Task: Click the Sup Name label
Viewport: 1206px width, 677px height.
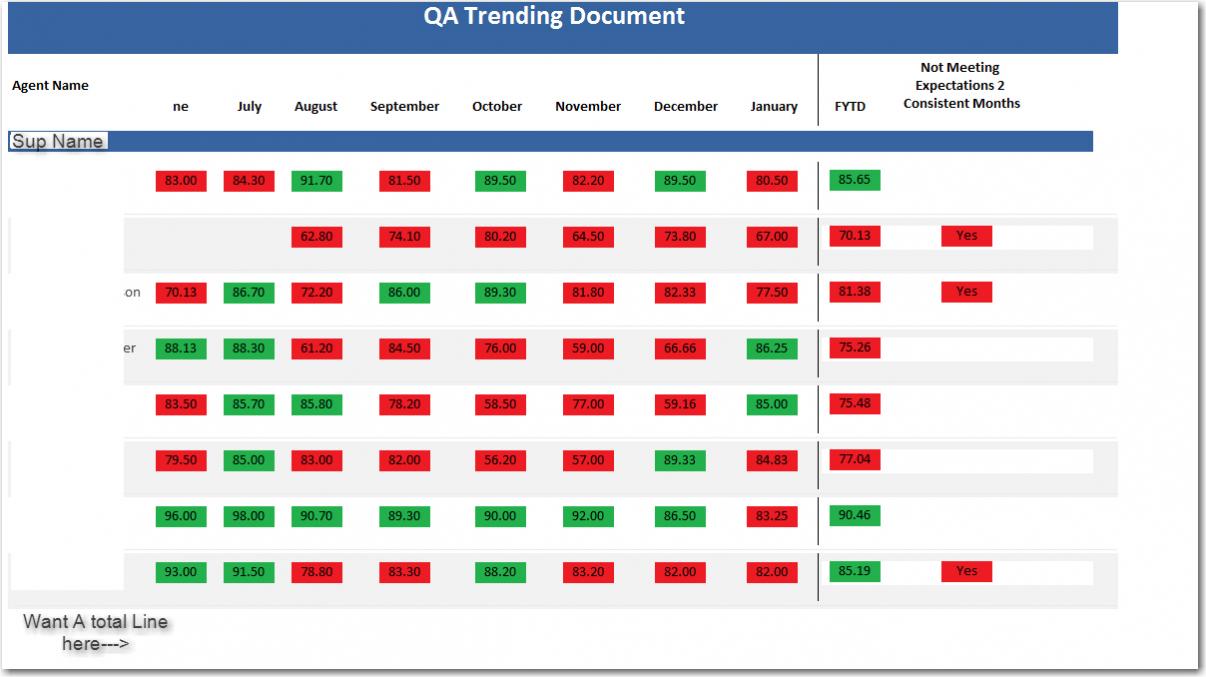Action: tap(57, 141)
